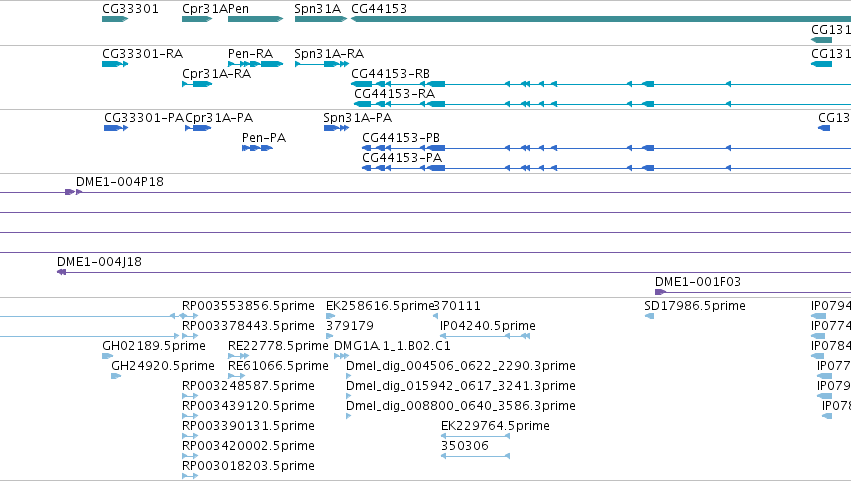The height and width of the screenshot is (481, 851).
Task: Select the DME1-001F03 purple arrow glyph
Action: pos(661,292)
